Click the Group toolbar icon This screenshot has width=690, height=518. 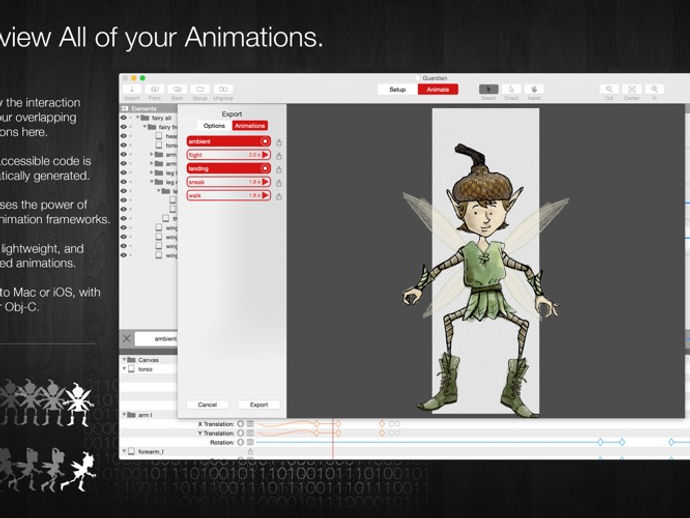point(200,89)
